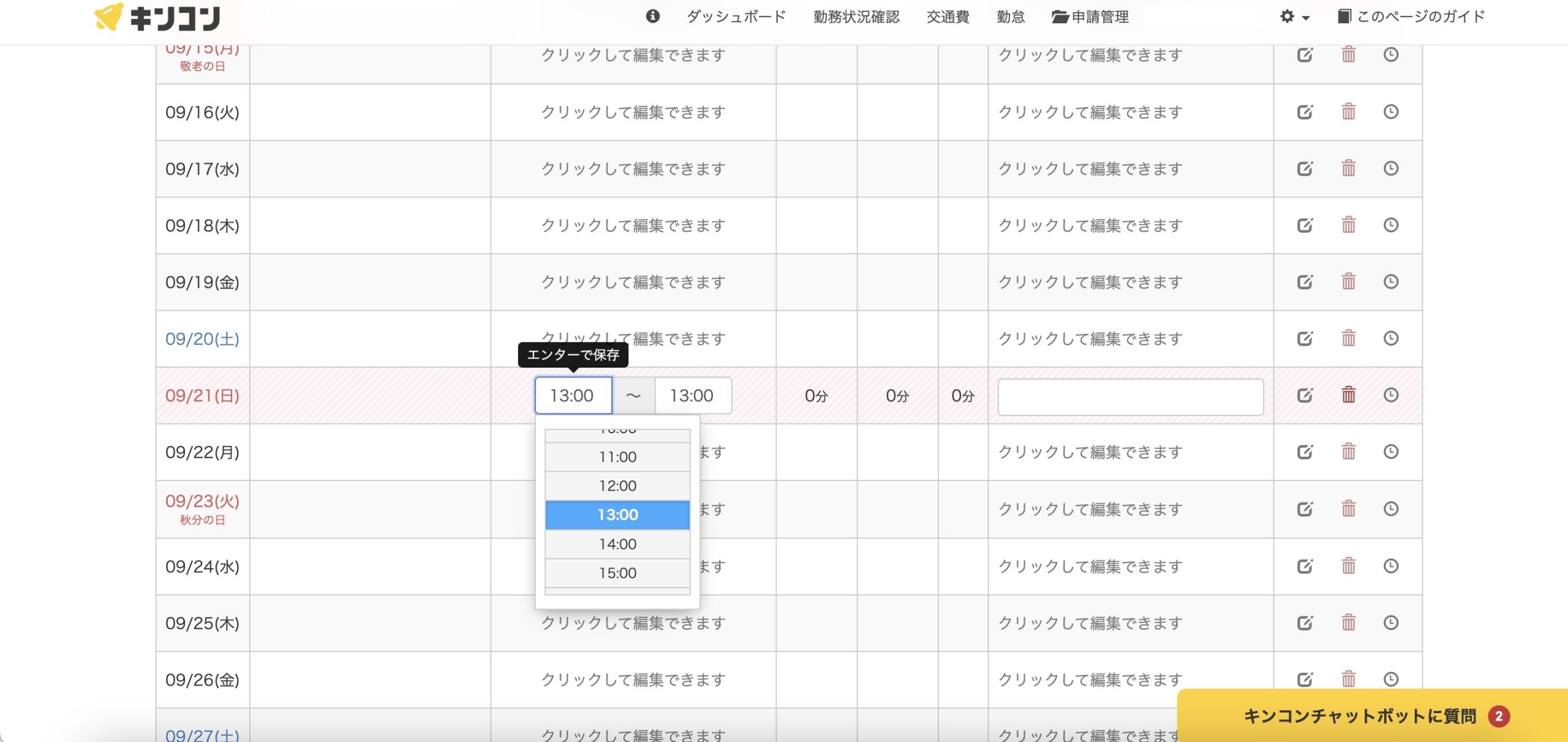The height and width of the screenshot is (742, 1568).
Task: Click the end time field showing 13:00
Action: pos(692,396)
